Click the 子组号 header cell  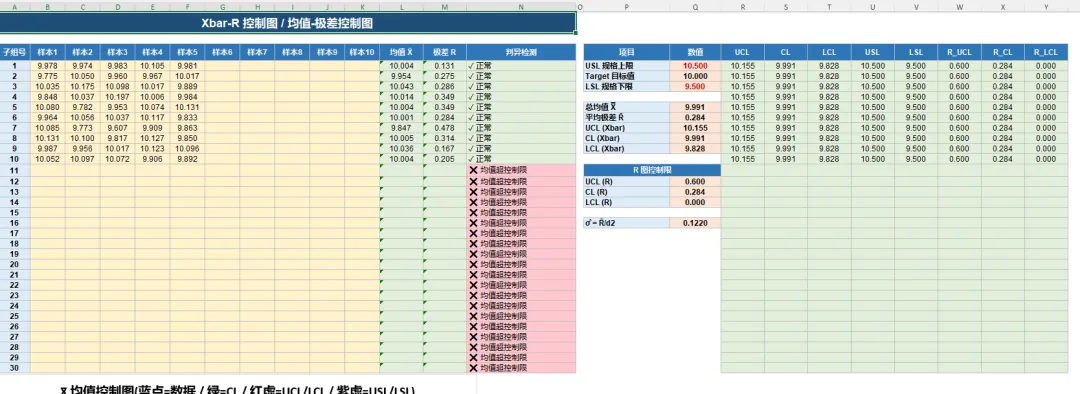pyautogui.click(x=14, y=52)
